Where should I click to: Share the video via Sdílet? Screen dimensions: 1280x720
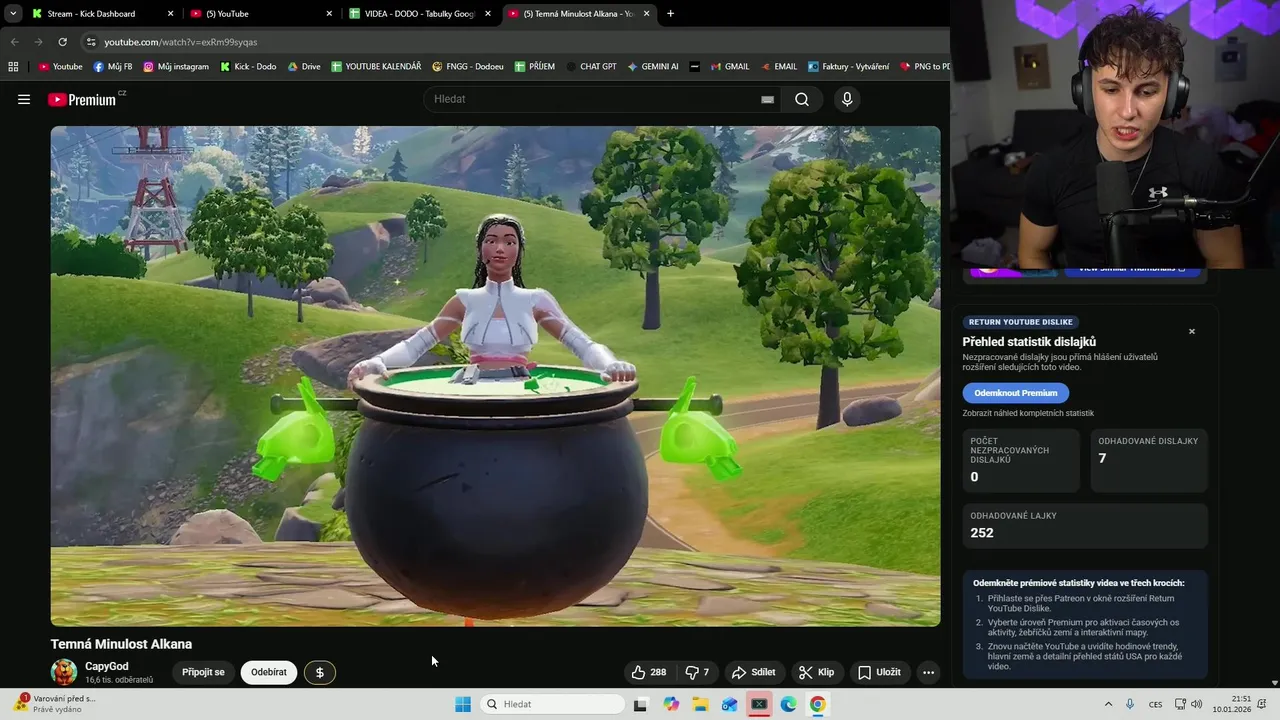(754, 672)
